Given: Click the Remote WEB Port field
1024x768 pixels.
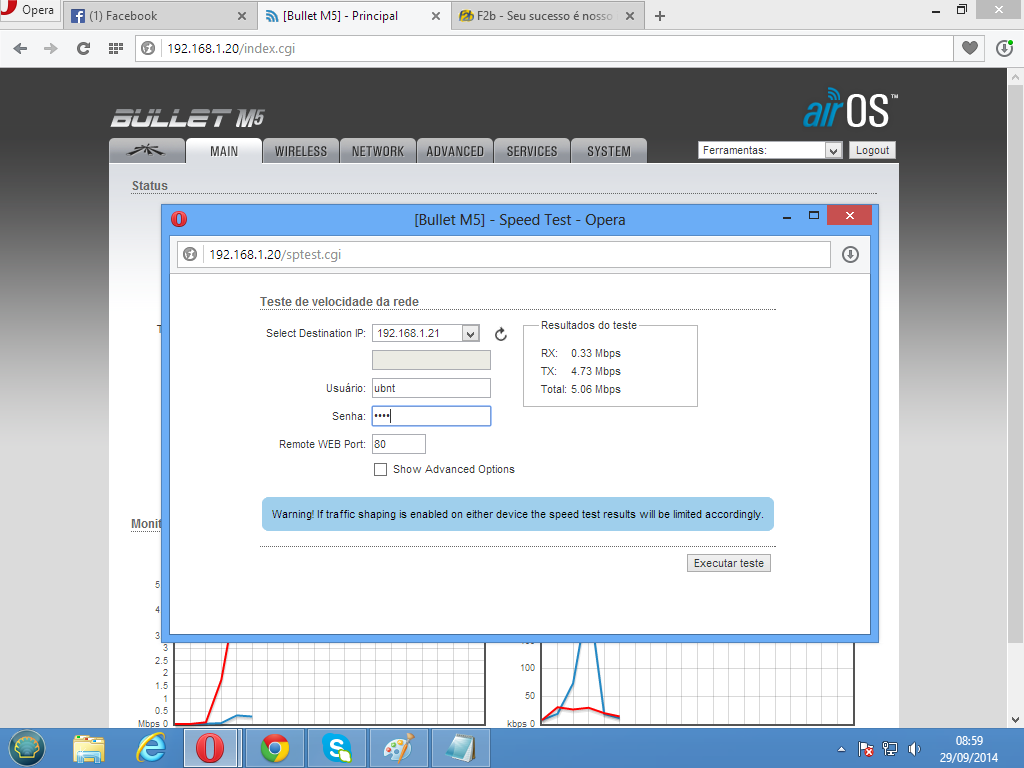Looking at the screenshot, I should (x=399, y=444).
